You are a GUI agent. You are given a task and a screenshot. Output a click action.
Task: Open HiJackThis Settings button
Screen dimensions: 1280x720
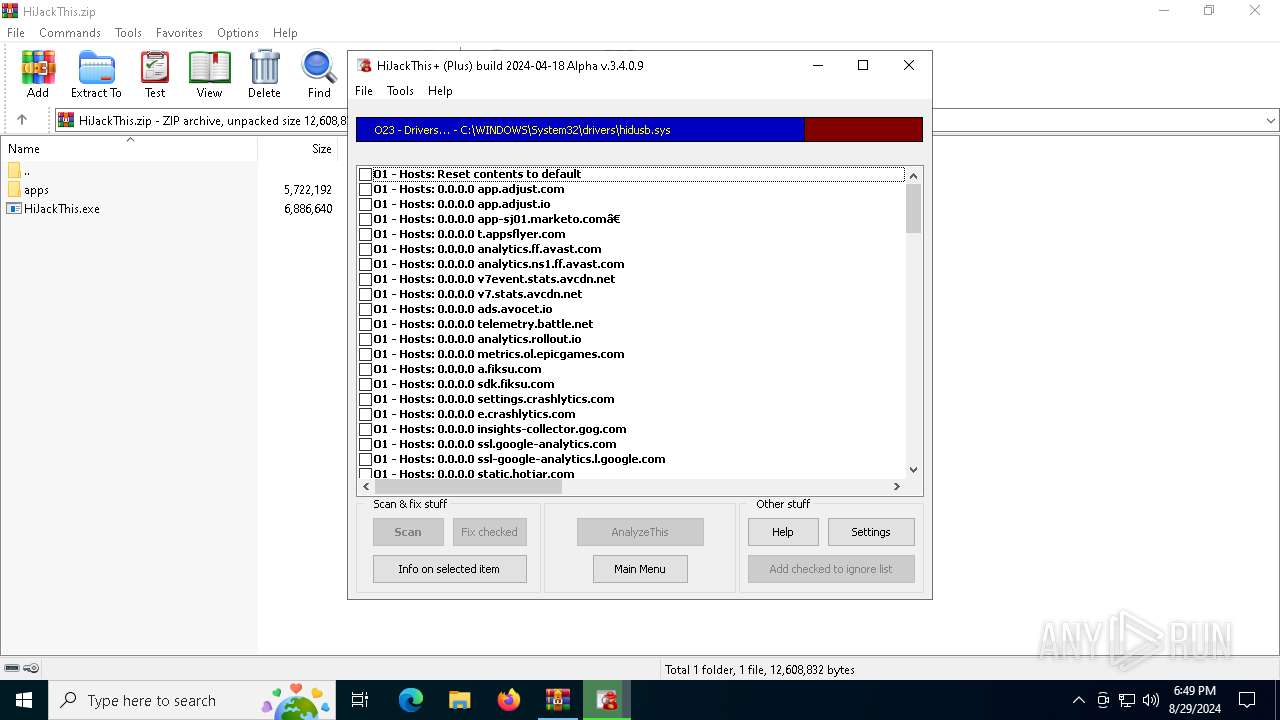coord(871,532)
